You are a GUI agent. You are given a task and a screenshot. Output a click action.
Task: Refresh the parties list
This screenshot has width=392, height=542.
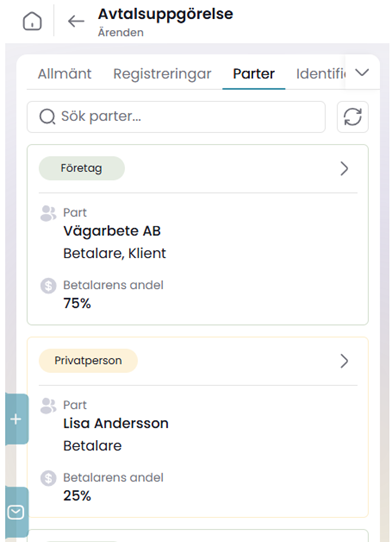353,117
